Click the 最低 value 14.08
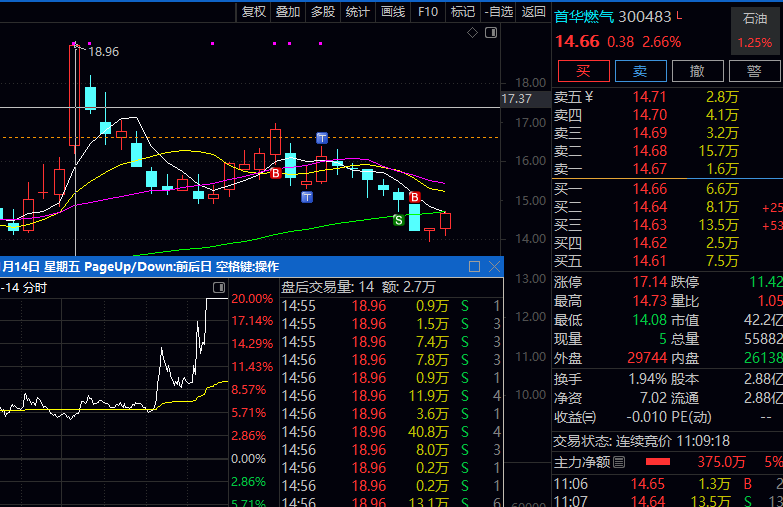 pyautogui.click(x=650, y=320)
